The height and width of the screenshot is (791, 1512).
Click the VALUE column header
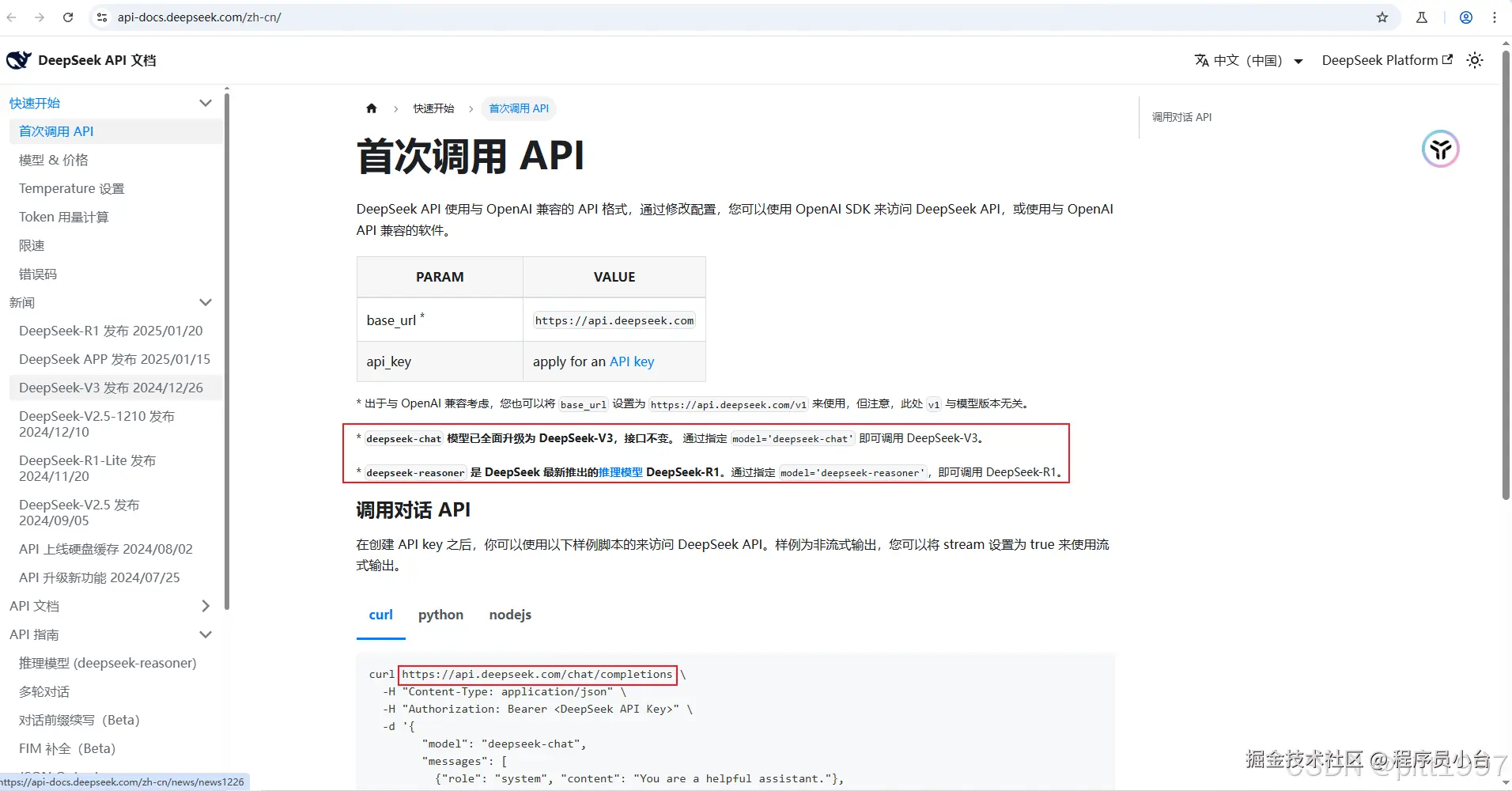(x=614, y=277)
